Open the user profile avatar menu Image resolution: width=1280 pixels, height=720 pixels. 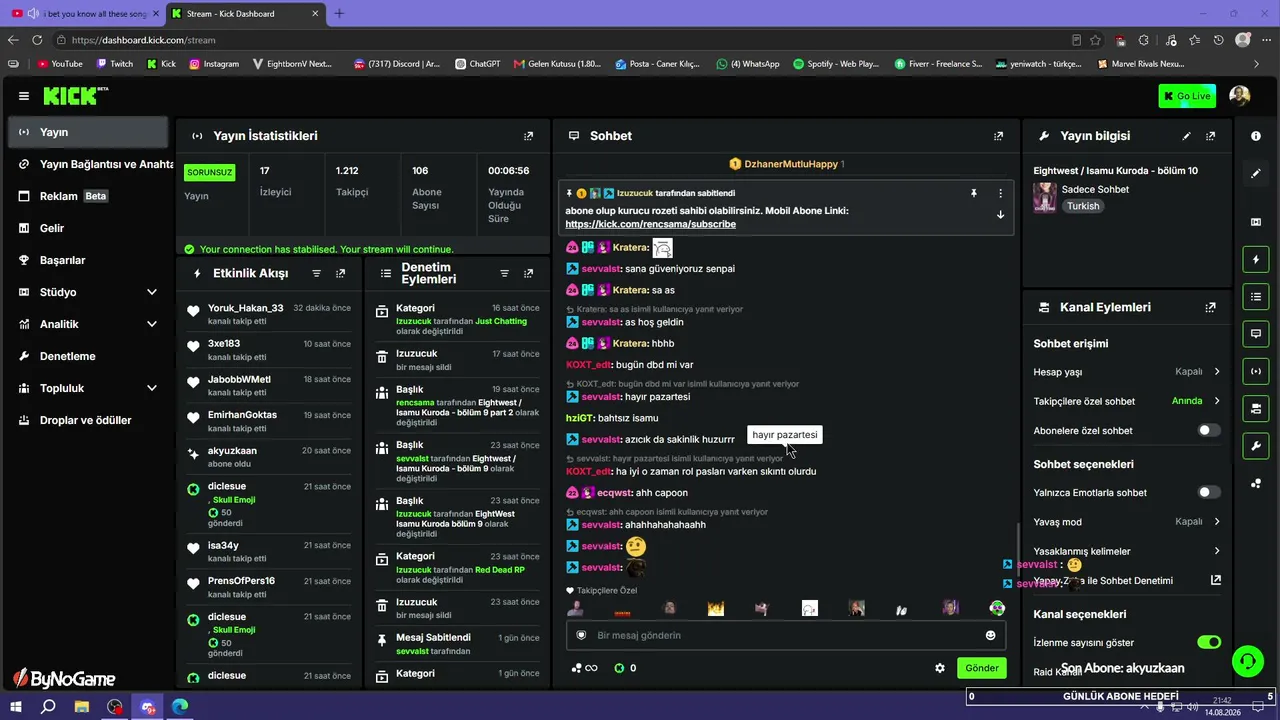point(1240,96)
